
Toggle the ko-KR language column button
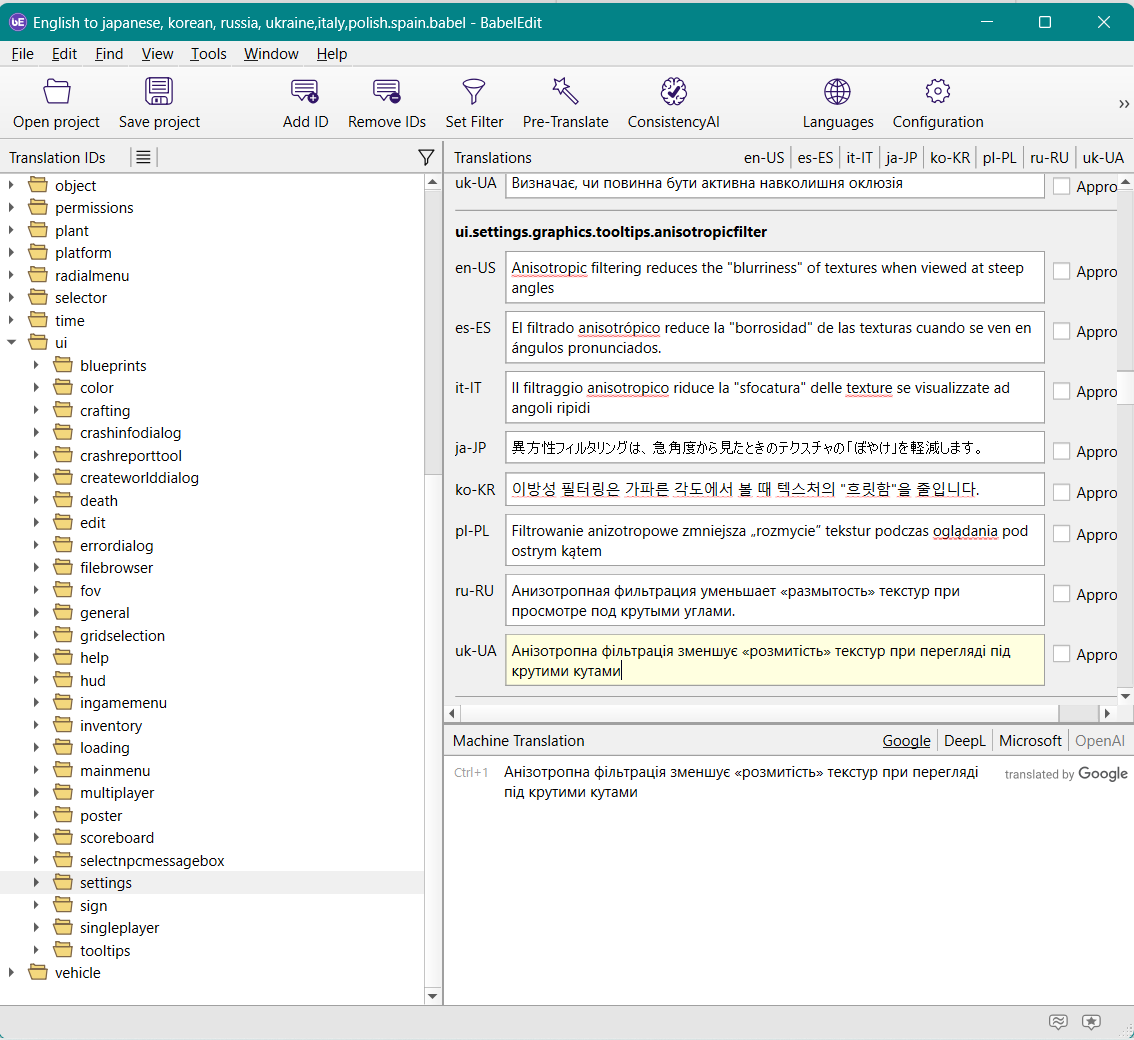(949, 158)
